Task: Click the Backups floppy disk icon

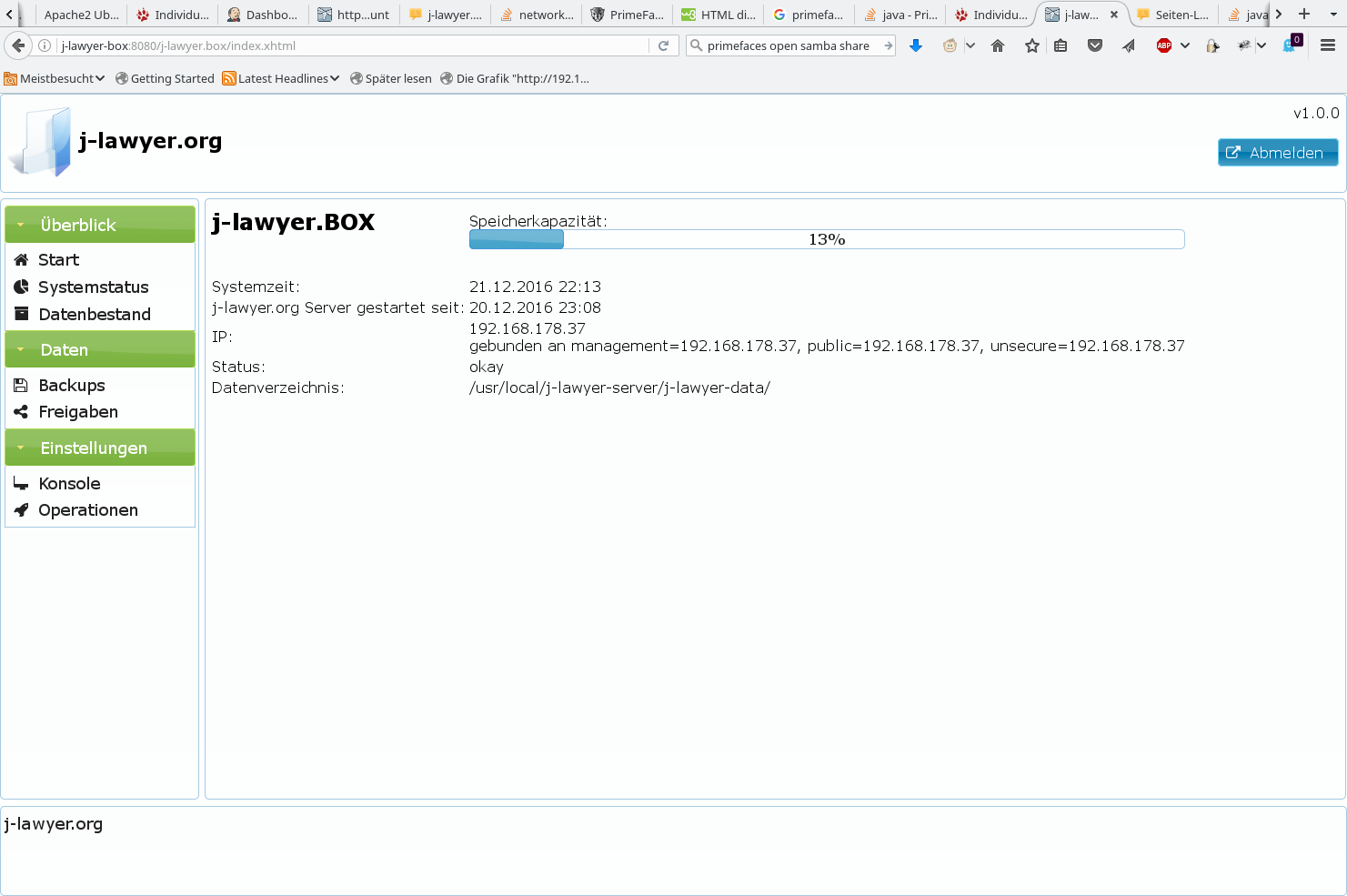Action: click(21, 385)
